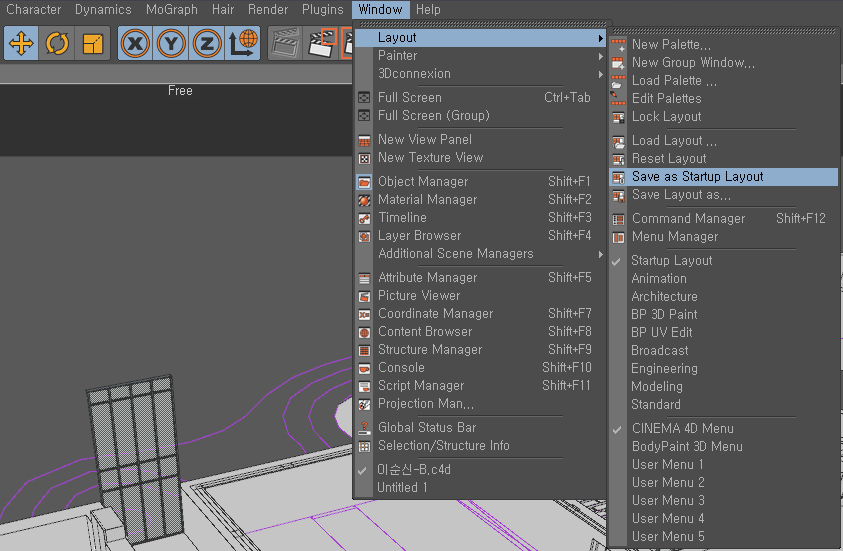843x551 pixels.
Task: Click Content Browser icon
Action: [364, 332]
